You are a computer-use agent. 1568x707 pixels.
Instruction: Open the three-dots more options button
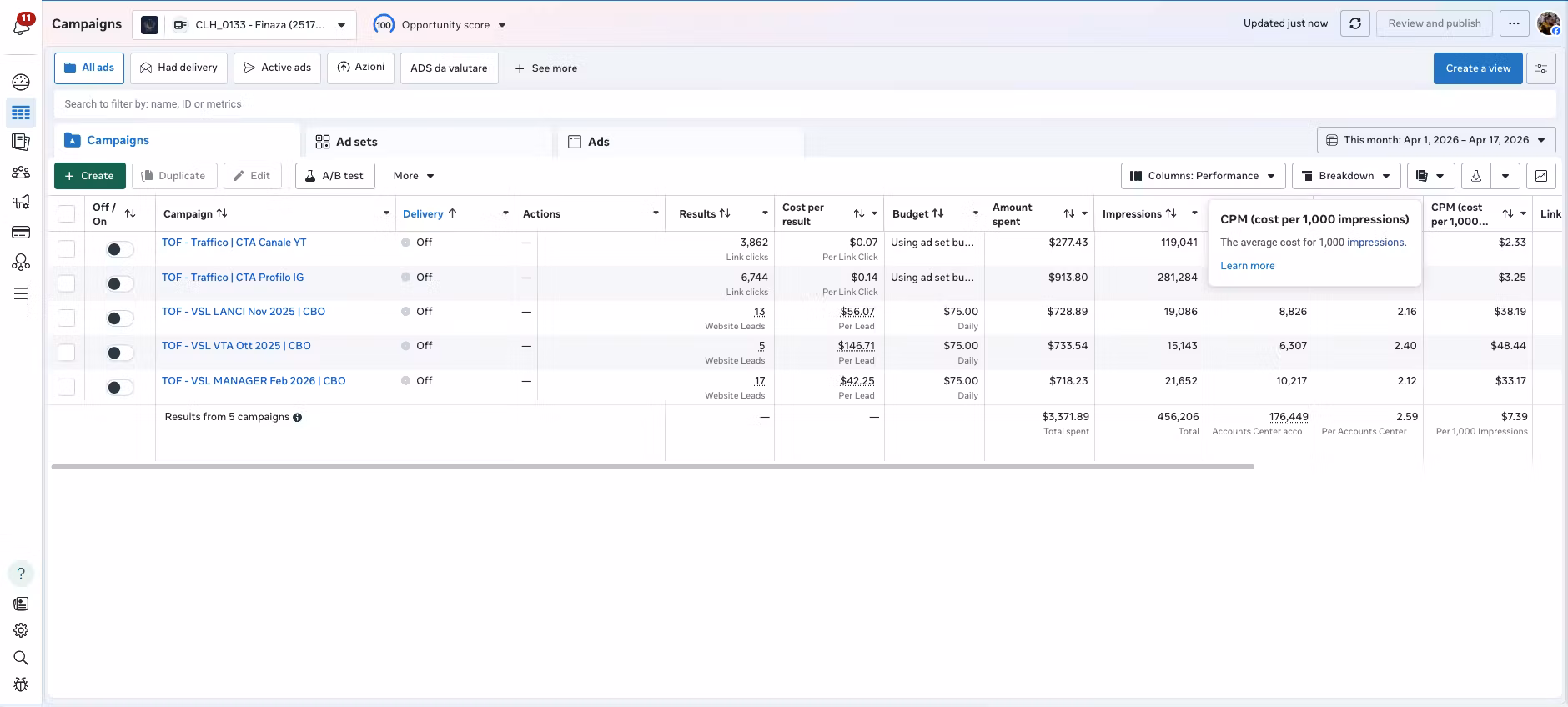coord(1514,23)
